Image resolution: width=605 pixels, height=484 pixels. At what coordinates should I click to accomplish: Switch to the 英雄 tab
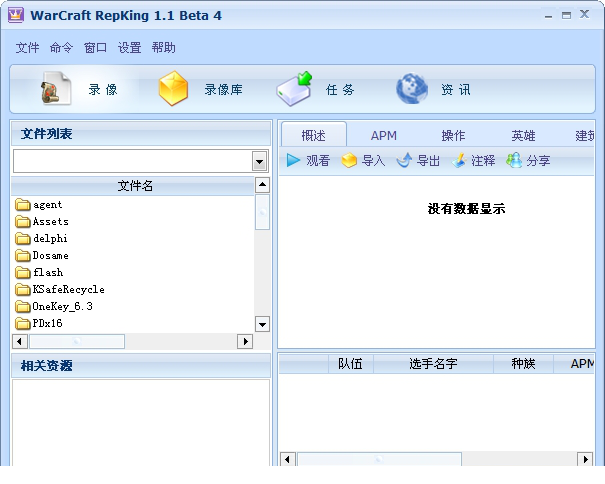[523, 135]
